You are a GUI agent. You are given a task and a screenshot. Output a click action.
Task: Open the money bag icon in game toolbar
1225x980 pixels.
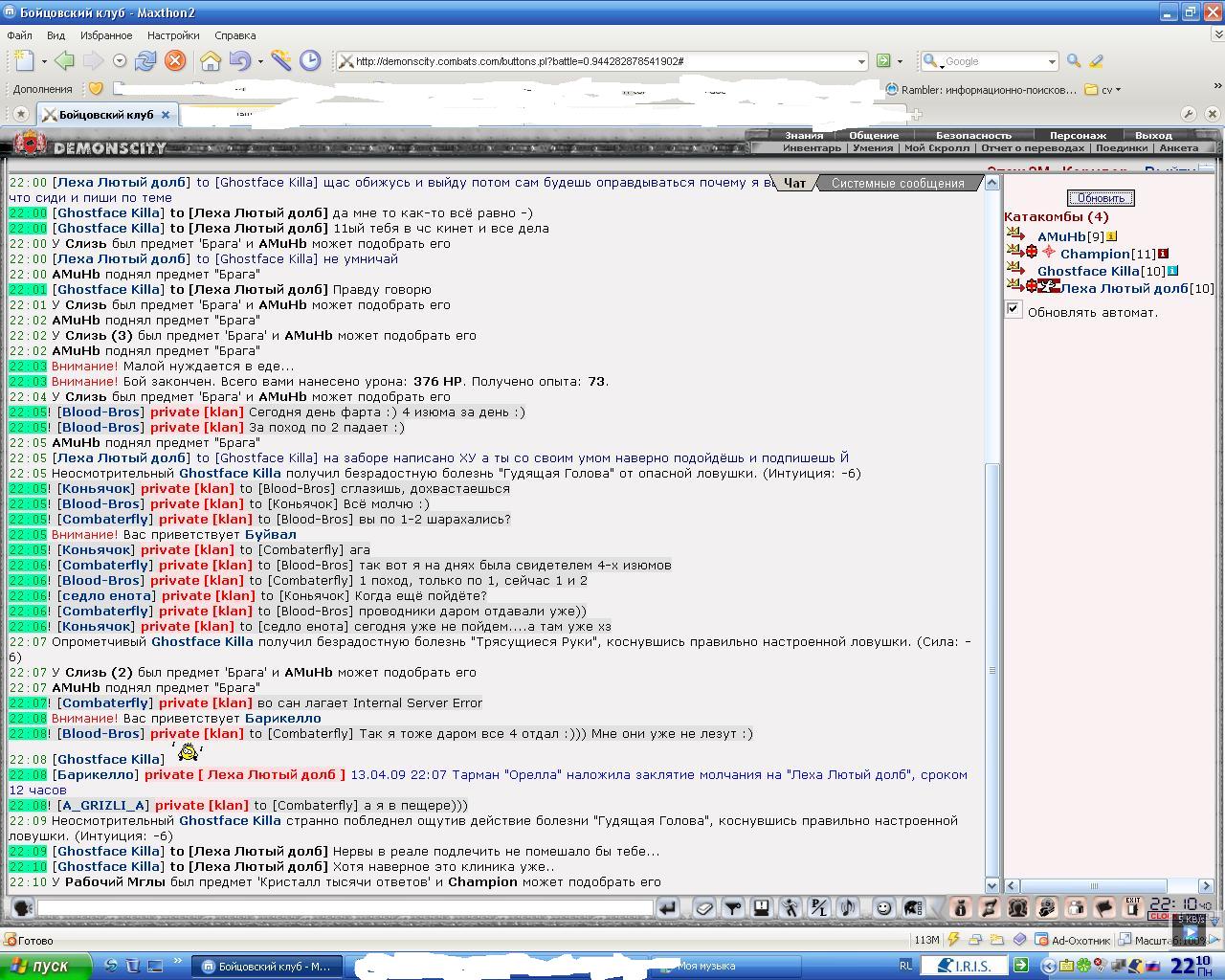click(x=960, y=907)
